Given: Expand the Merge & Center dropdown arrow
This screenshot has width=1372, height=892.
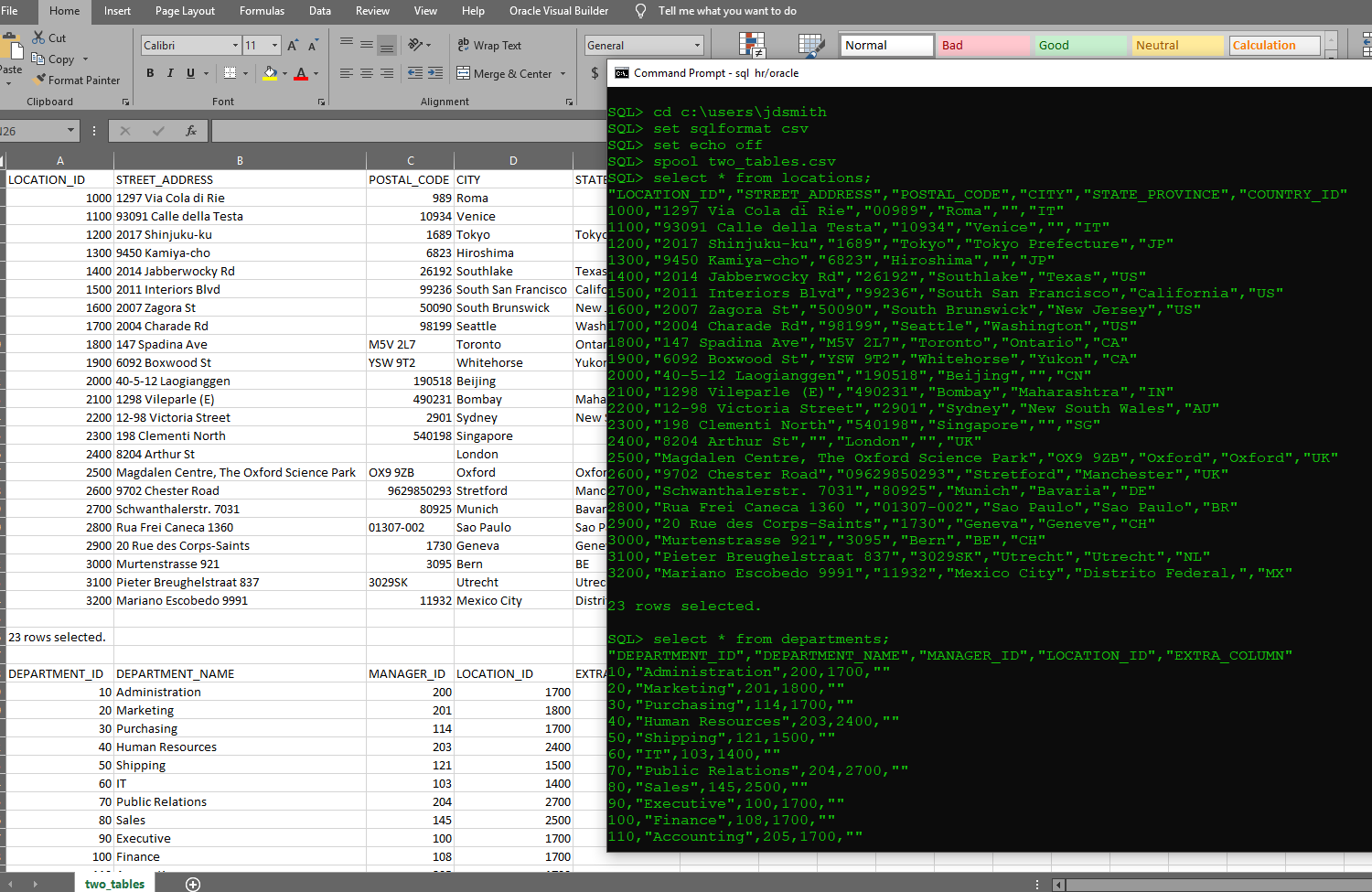Looking at the screenshot, I should [563, 74].
